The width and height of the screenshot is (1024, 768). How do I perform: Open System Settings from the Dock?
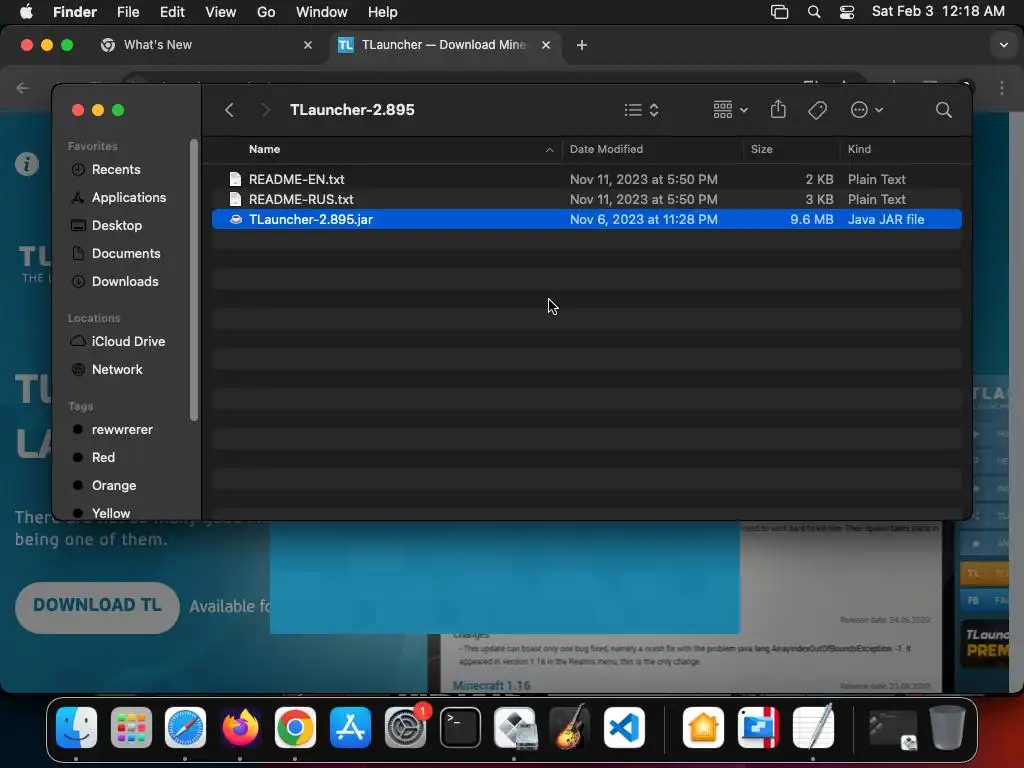click(x=406, y=728)
